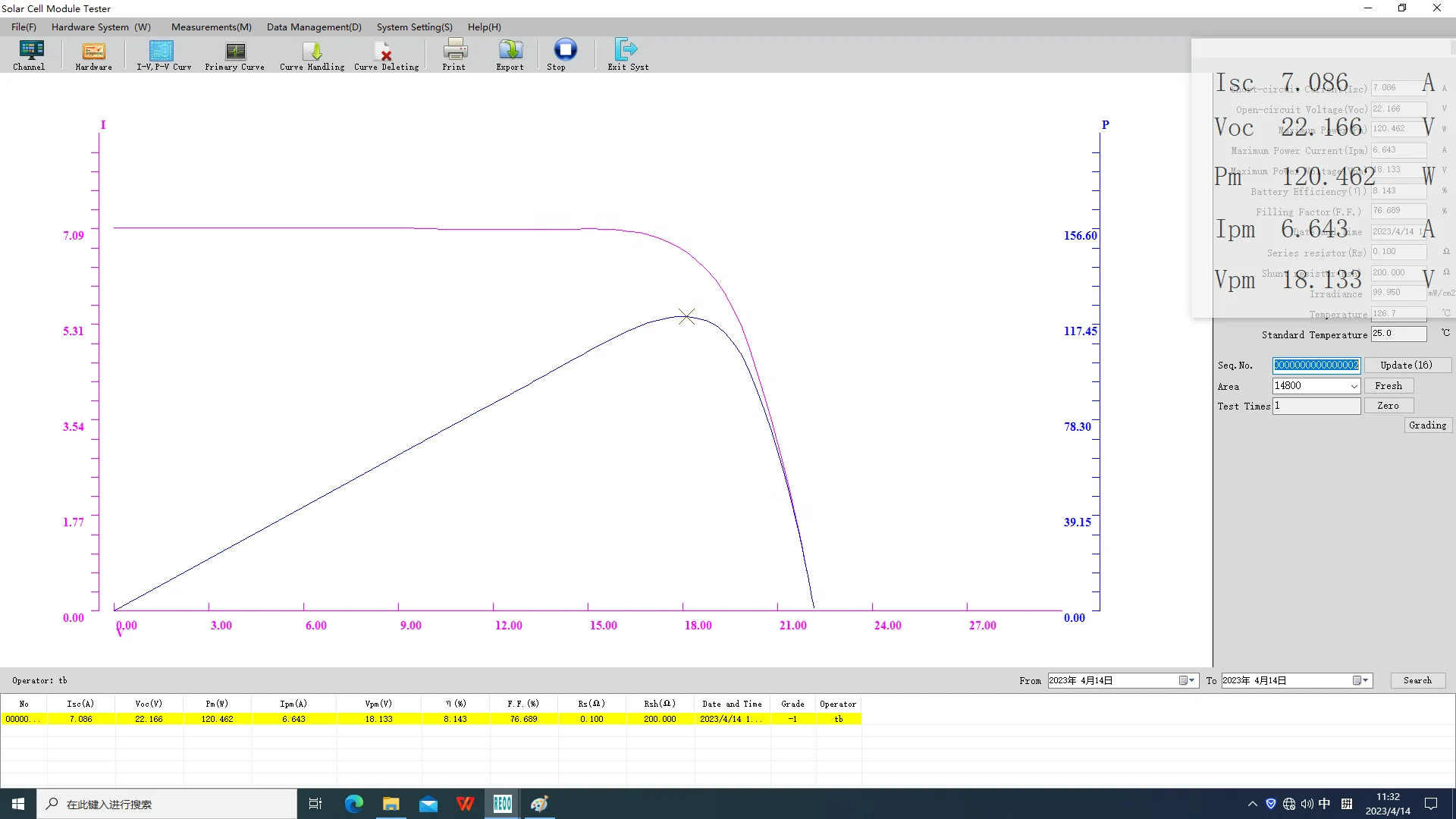Click the Update(16) button
This screenshot has height=819, width=1456.
pyautogui.click(x=1407, y=366)
